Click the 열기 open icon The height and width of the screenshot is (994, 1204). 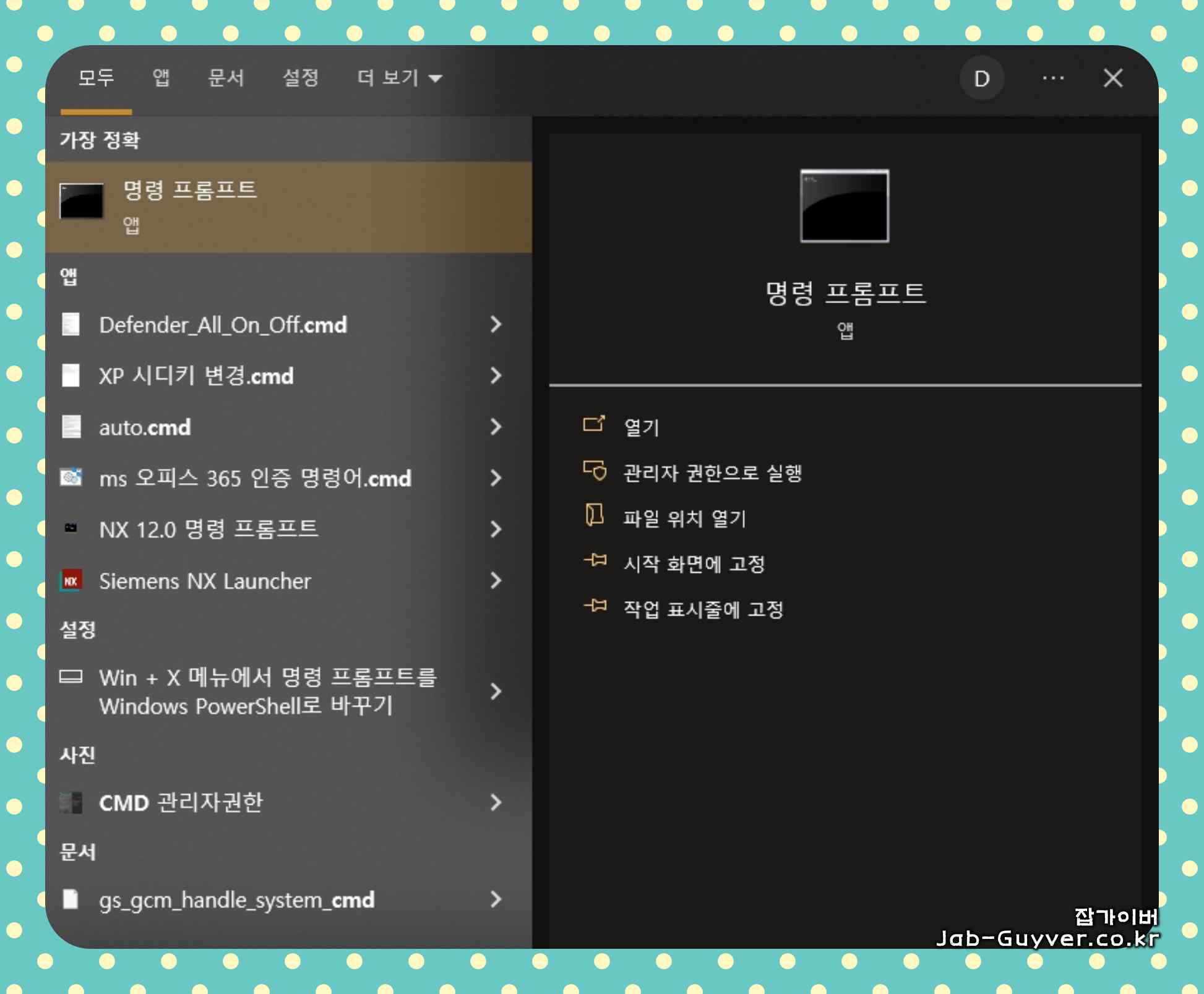(x=594, y=424)
